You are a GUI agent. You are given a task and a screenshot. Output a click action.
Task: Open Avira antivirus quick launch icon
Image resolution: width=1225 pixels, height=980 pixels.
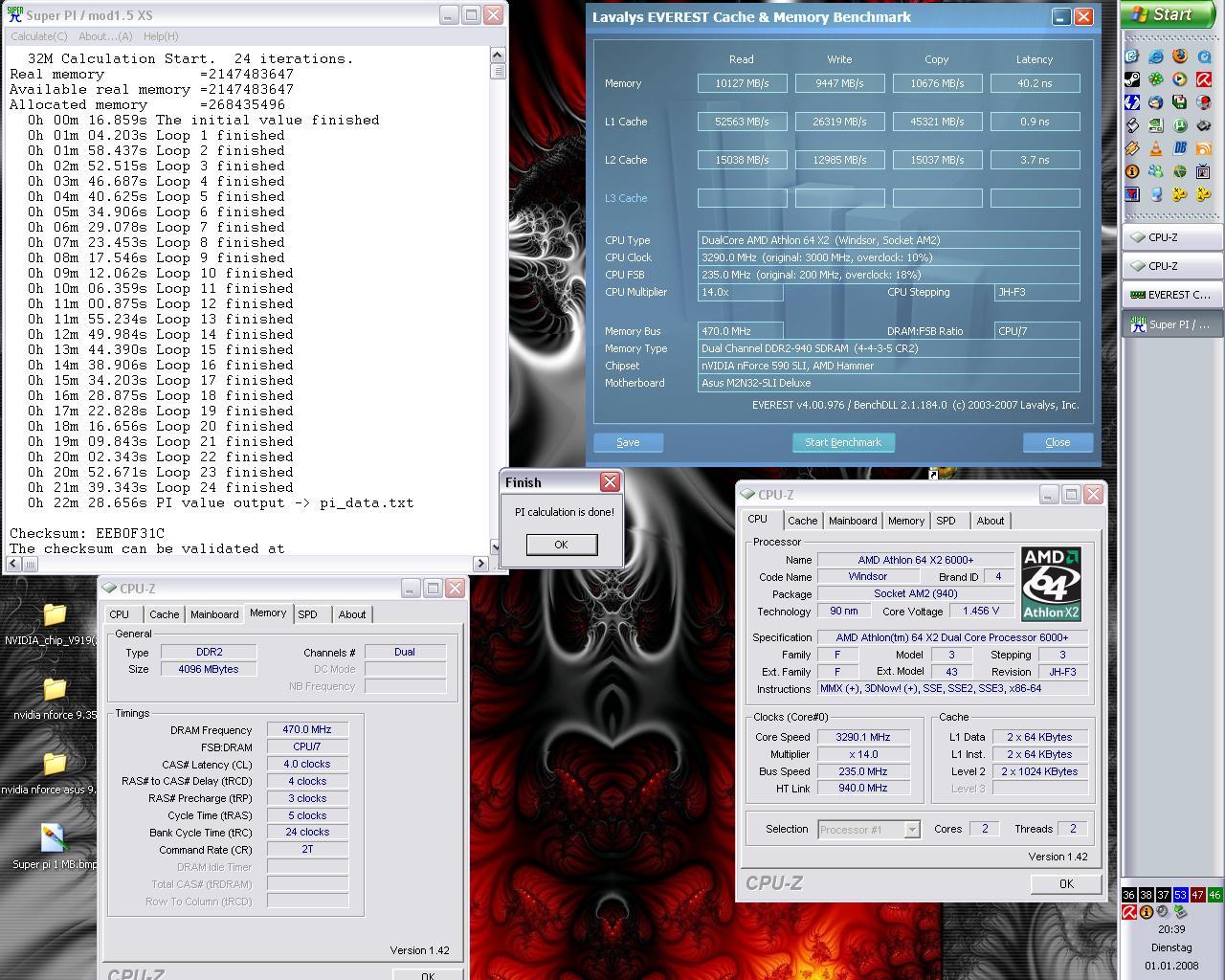pyautogui.click(x=1204, y=78)
